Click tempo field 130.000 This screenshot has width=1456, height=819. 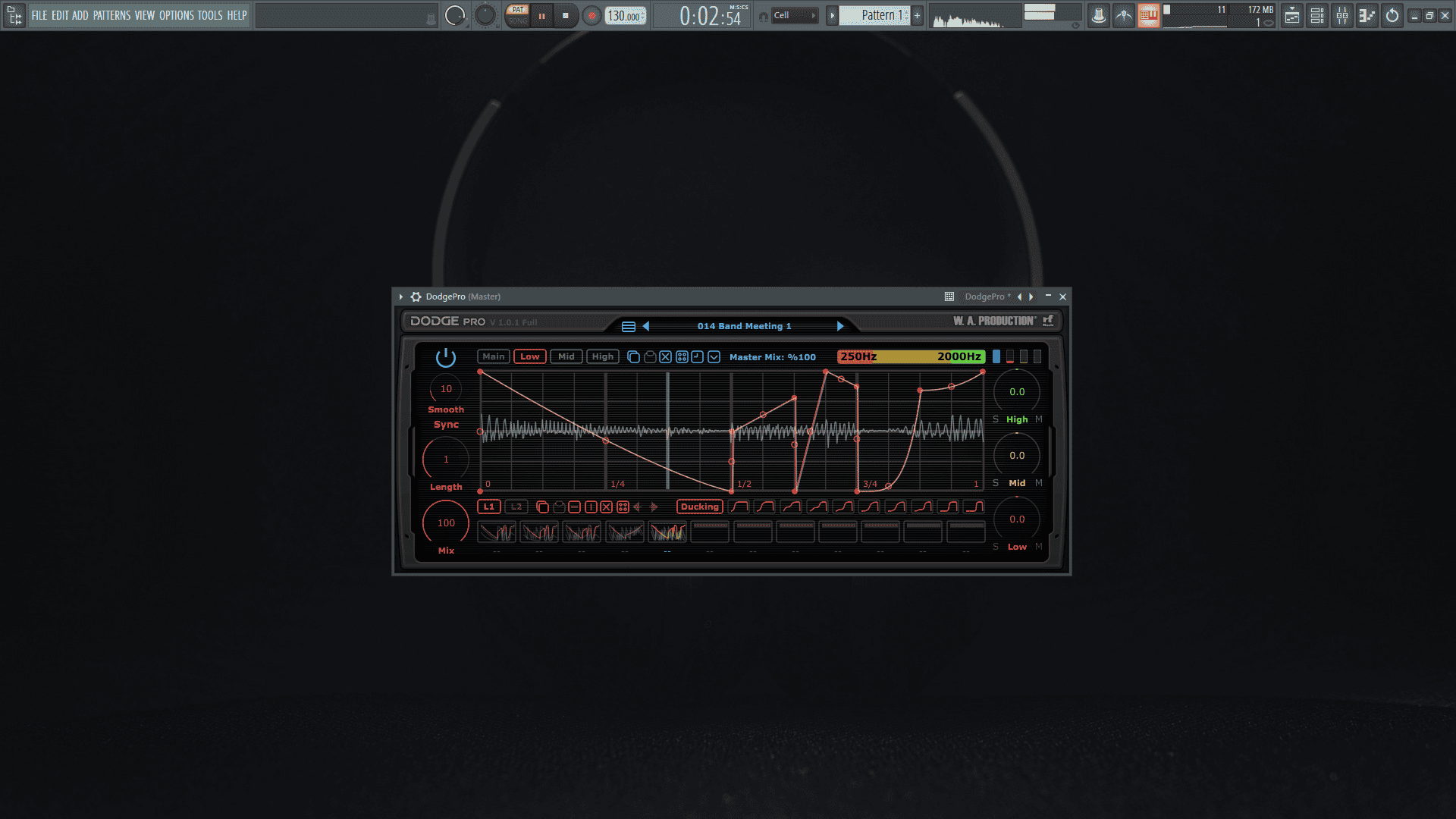click(626, 16)
